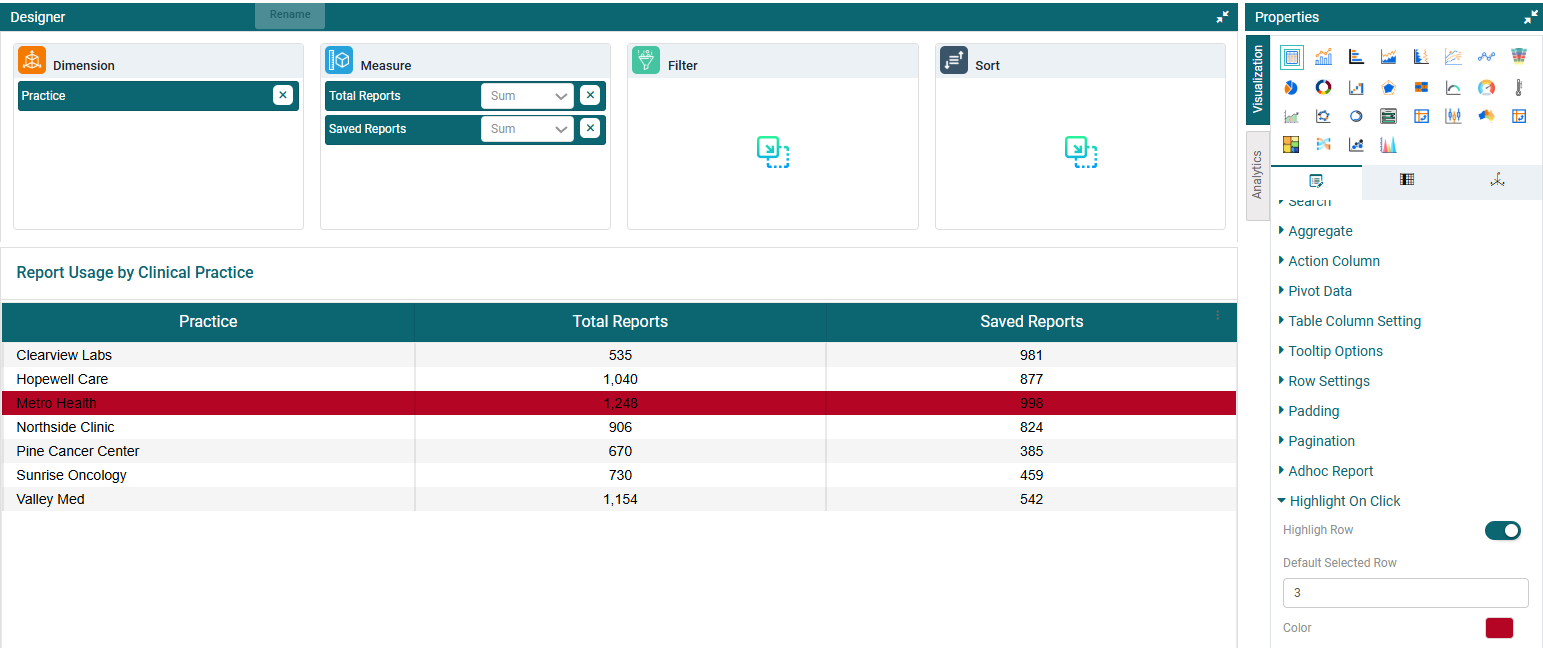1543x648 pixels.
Task: Open the axis settings properties tab
Action: (x=1496, y=180)
